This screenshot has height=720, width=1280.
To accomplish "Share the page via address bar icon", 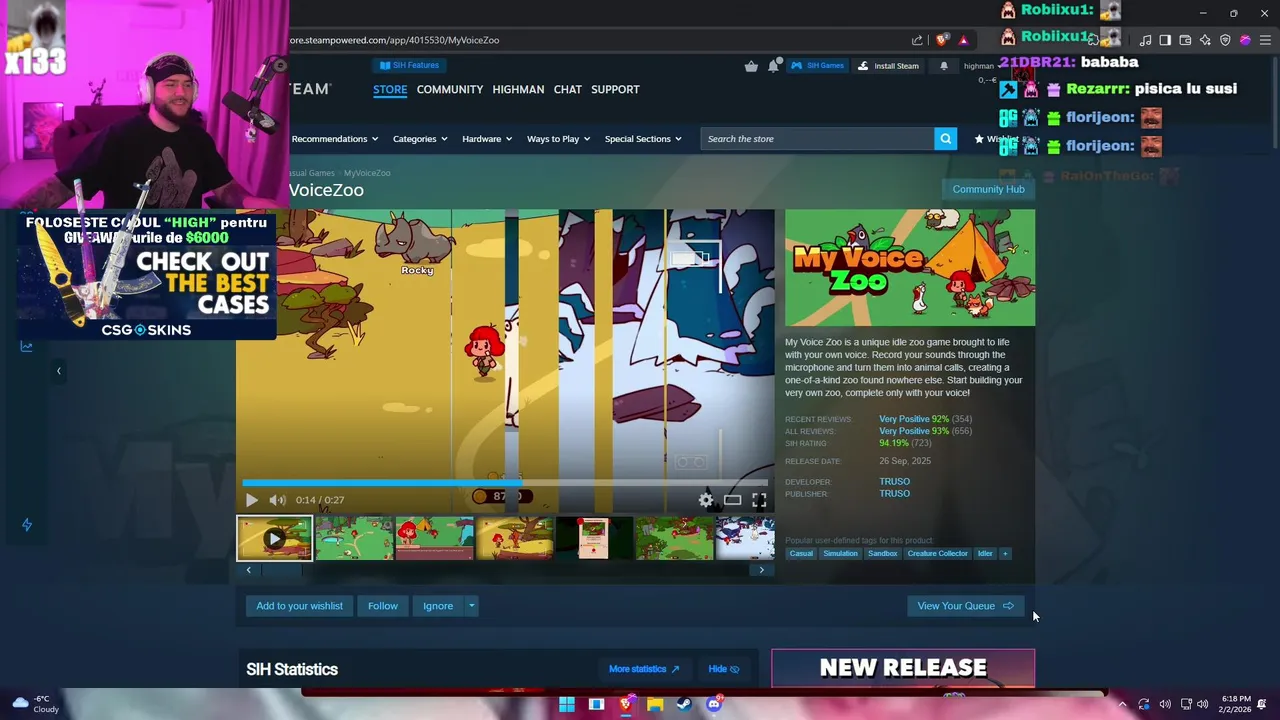I will coord(917,40).
